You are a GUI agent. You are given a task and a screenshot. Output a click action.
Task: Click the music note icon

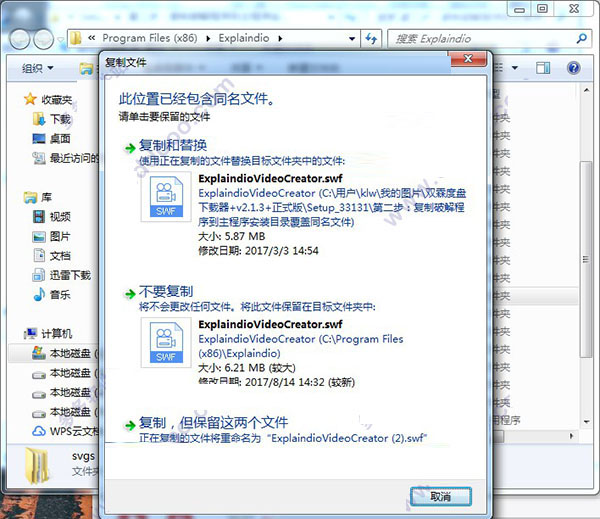[39, 294]
